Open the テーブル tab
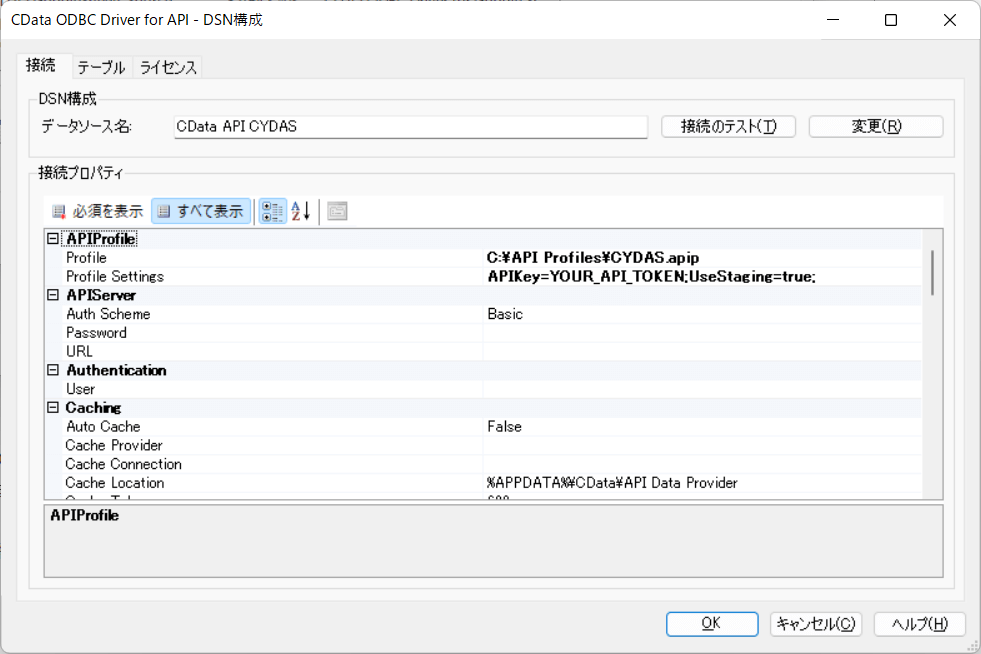The image size is (981, 654). click(101, 67)
